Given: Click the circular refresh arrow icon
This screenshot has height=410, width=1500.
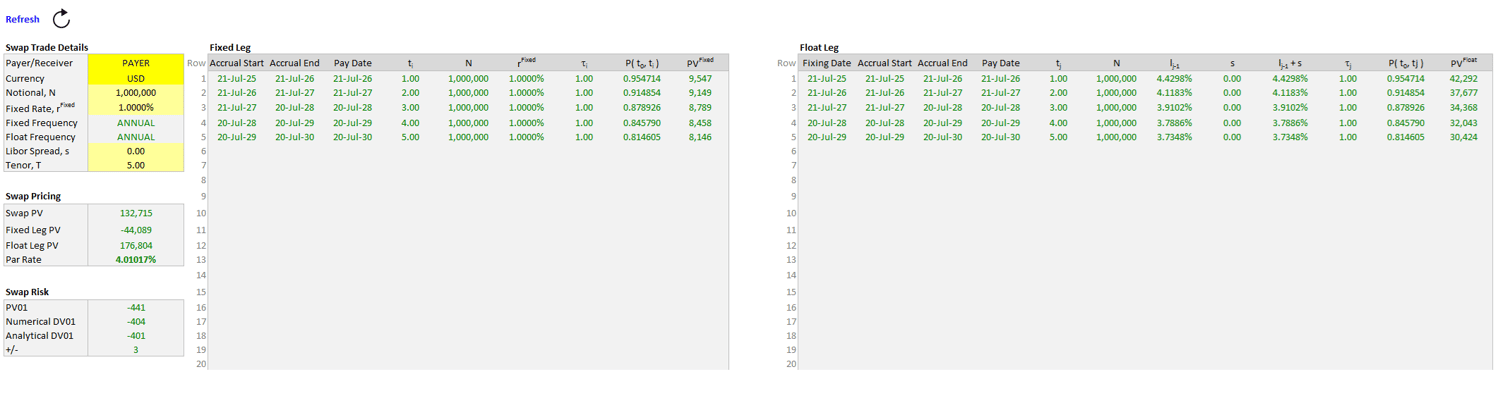Looking at the screenshot, I should click(x=61, y=19).
